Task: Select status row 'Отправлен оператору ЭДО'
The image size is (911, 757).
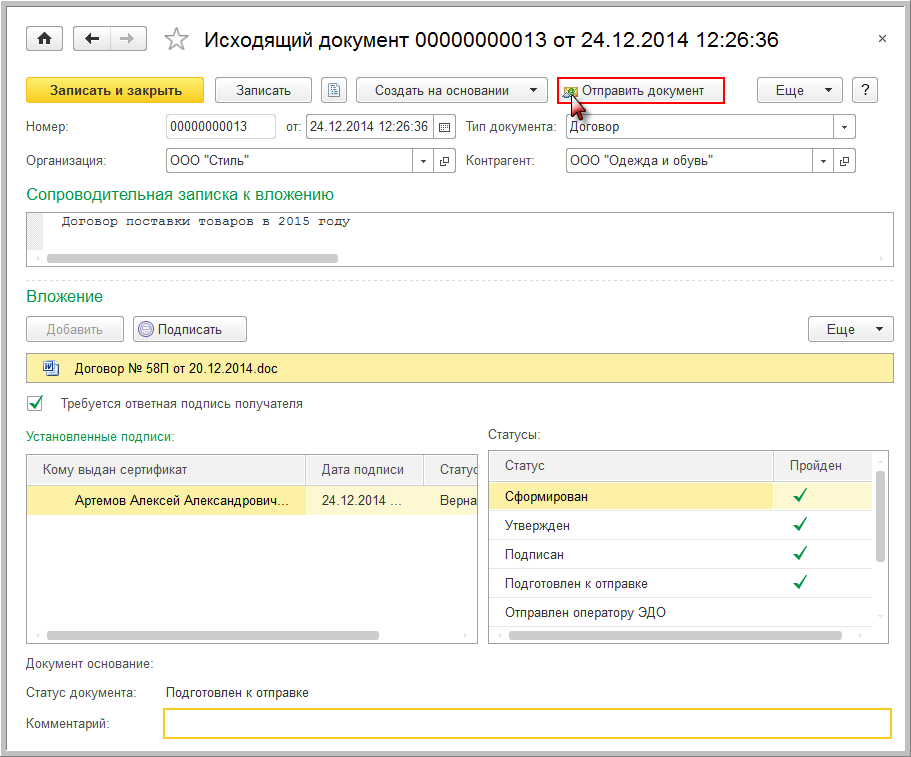Action: click(x=680, y=612)
